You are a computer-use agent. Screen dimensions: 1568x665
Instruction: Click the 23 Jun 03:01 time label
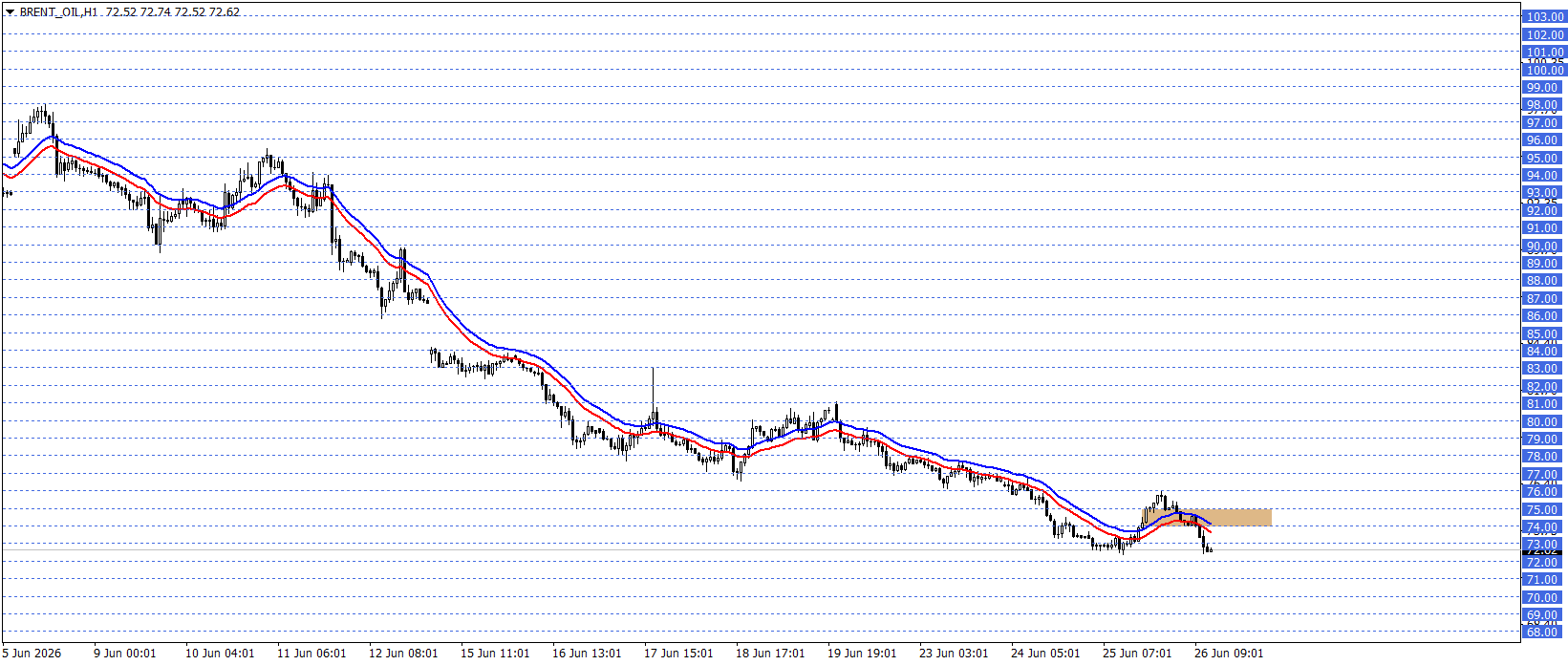(954, 654)
